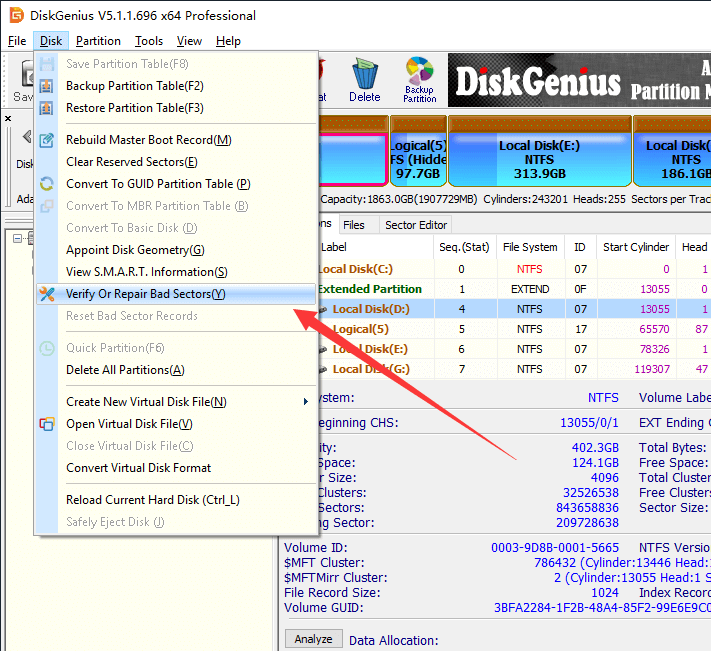The height and width of the screenshot is (651, 711).
Task: Select the Logical(5) table row
Action: coord(514,329)
